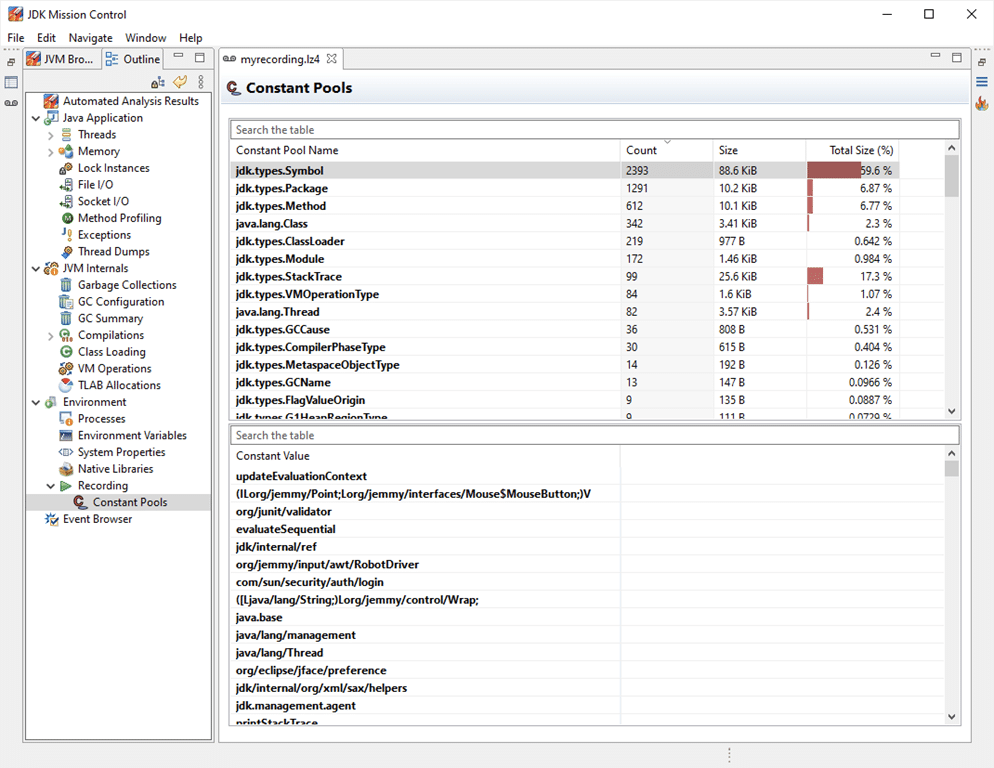Sort by Total Size (%) header

853,150
